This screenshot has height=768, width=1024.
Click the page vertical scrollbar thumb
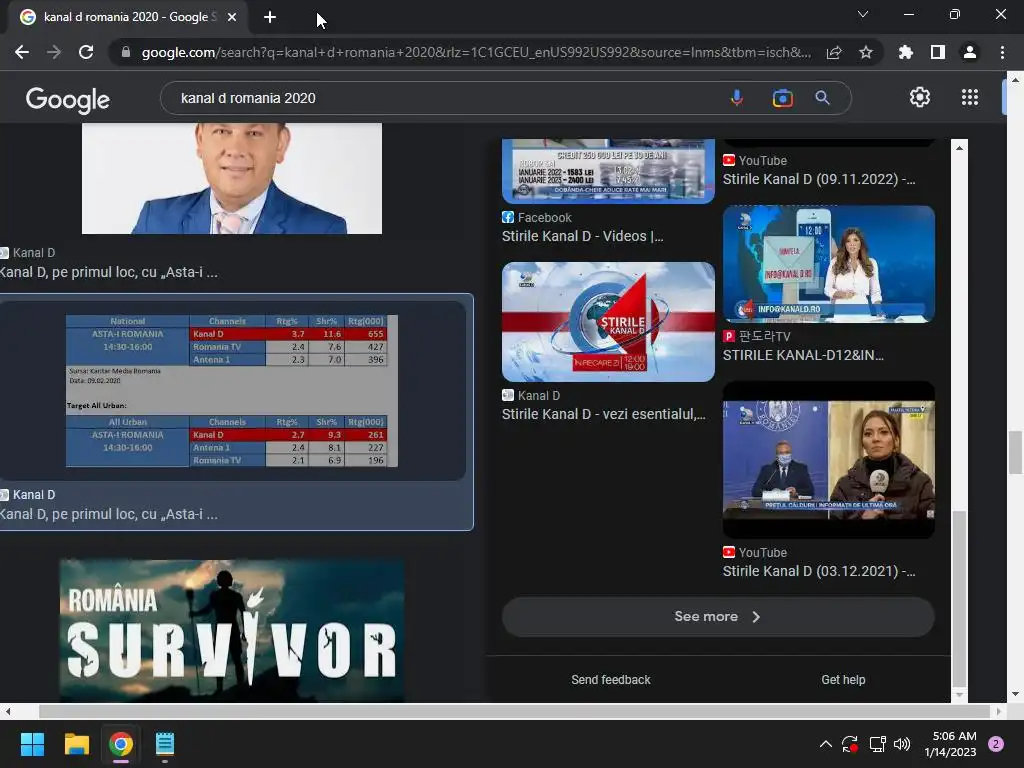(x=1015, y=452)
